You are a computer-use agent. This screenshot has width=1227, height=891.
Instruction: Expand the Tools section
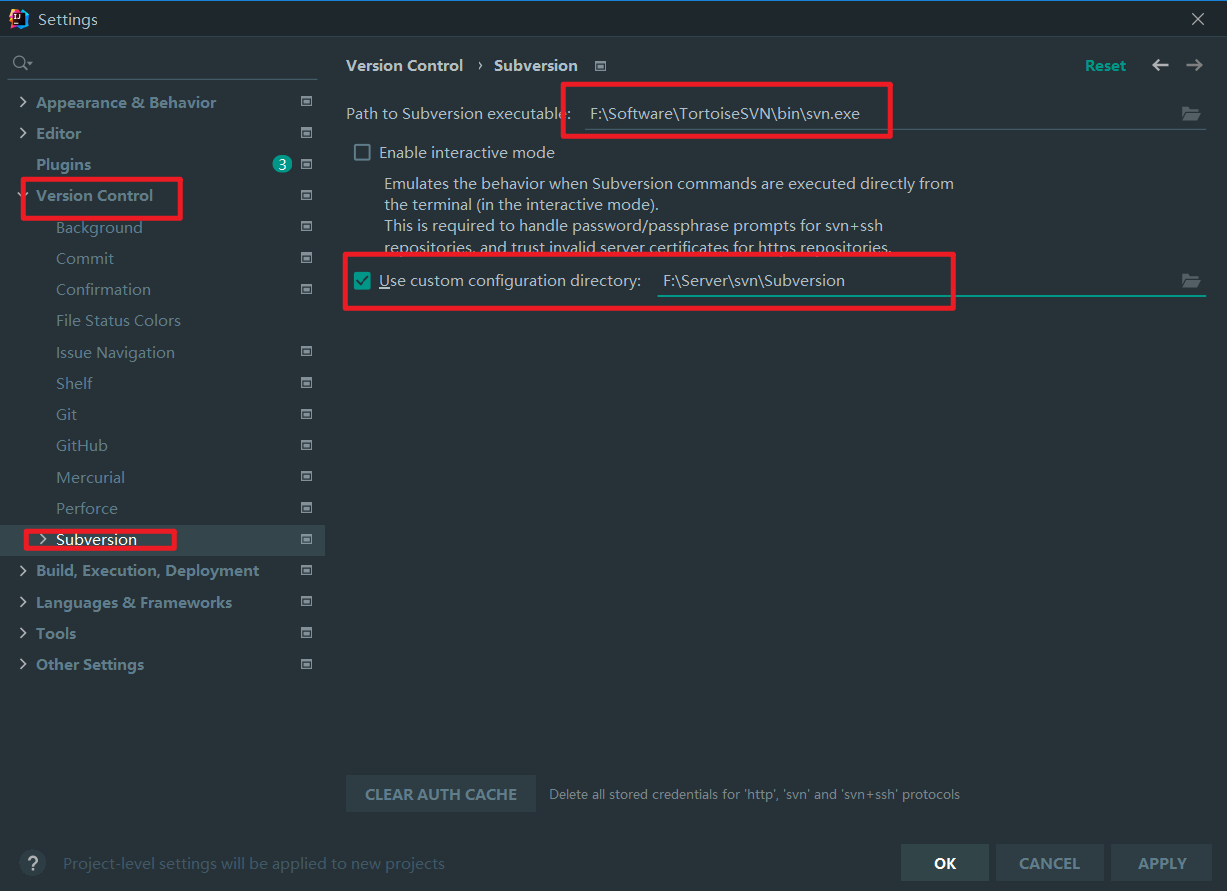tap(23, 633)
